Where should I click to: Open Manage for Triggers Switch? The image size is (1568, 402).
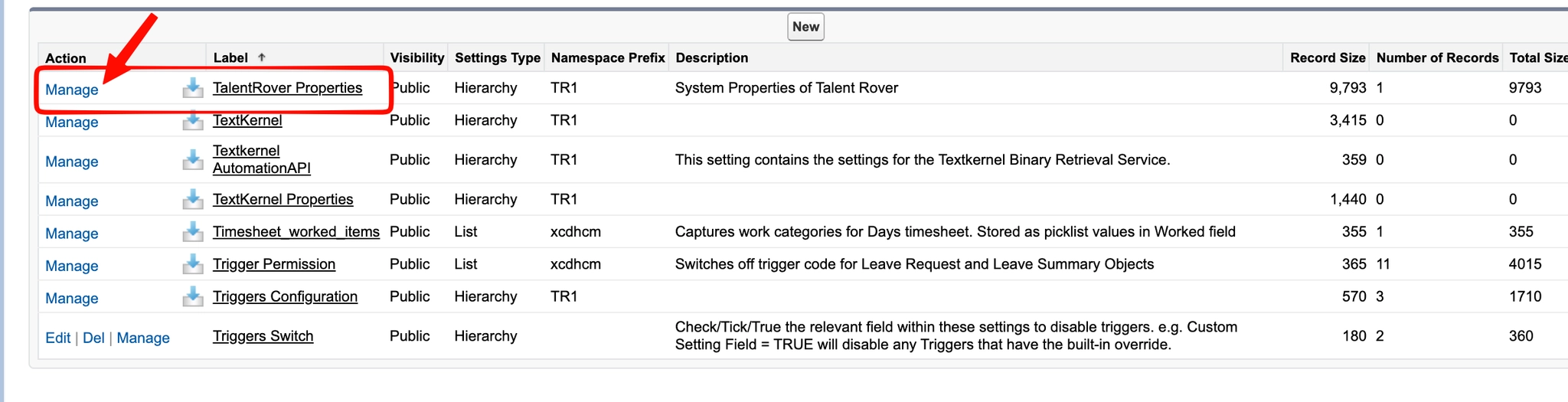(143, 338)
